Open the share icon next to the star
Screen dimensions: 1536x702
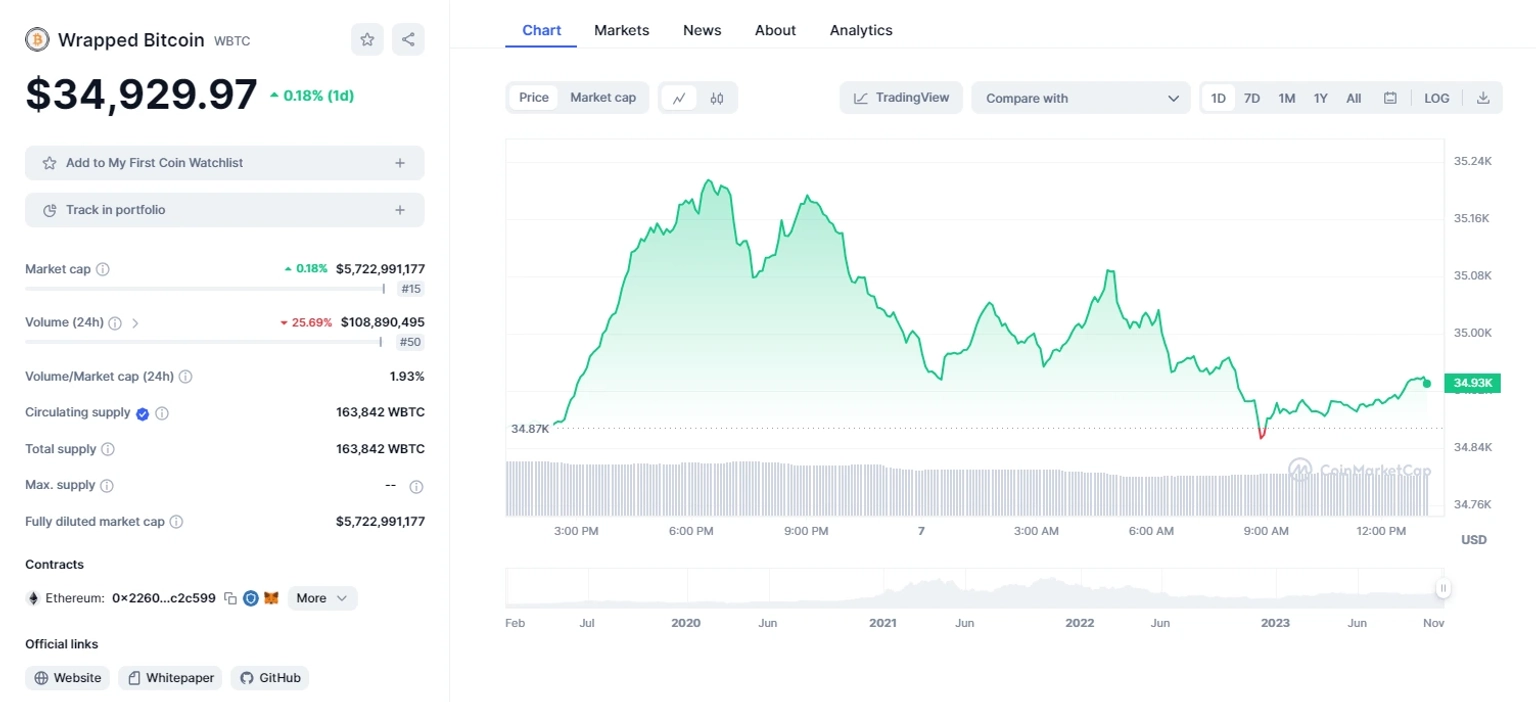coord(408,40)
